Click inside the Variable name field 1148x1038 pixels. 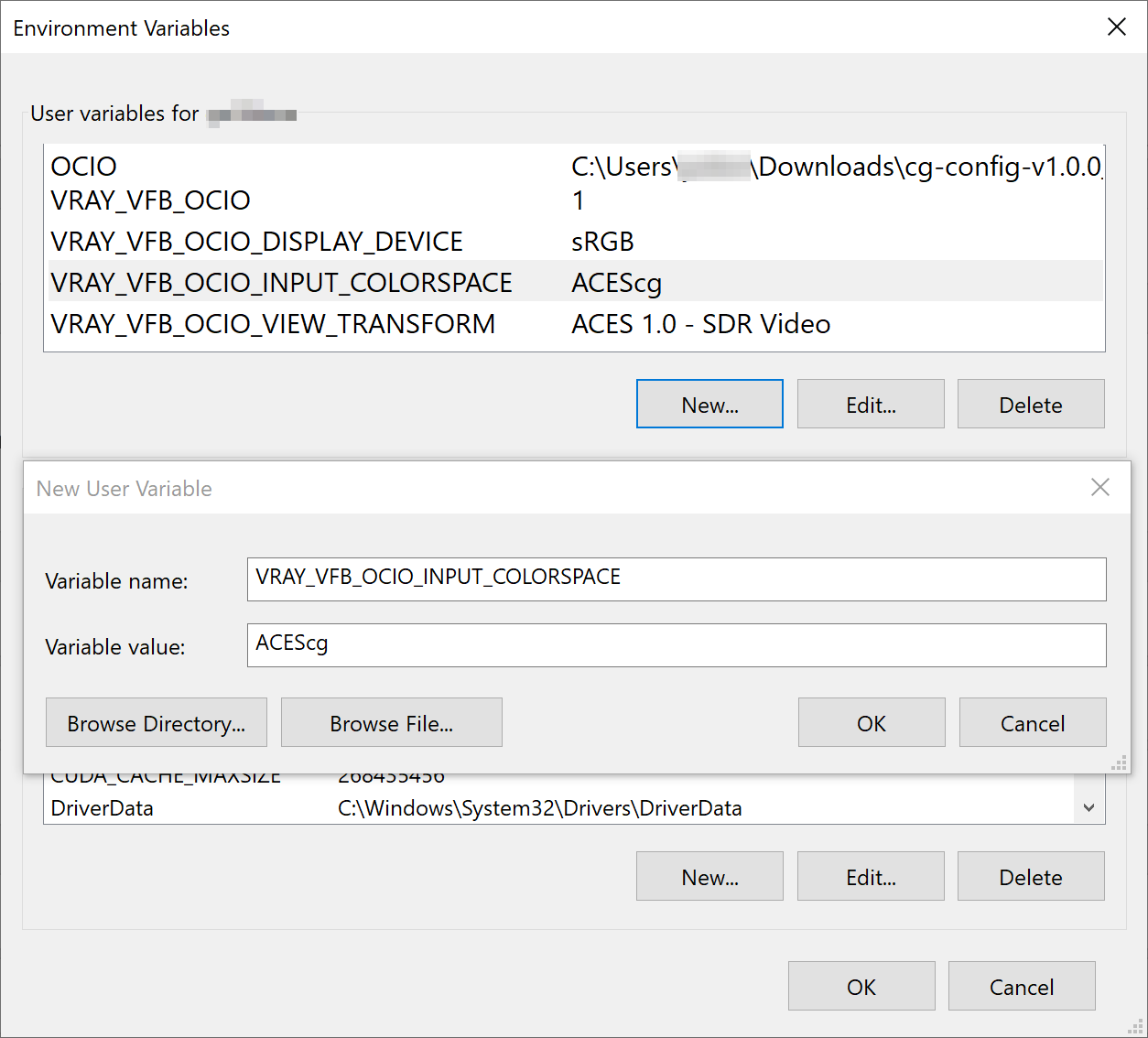coord(676,578)
